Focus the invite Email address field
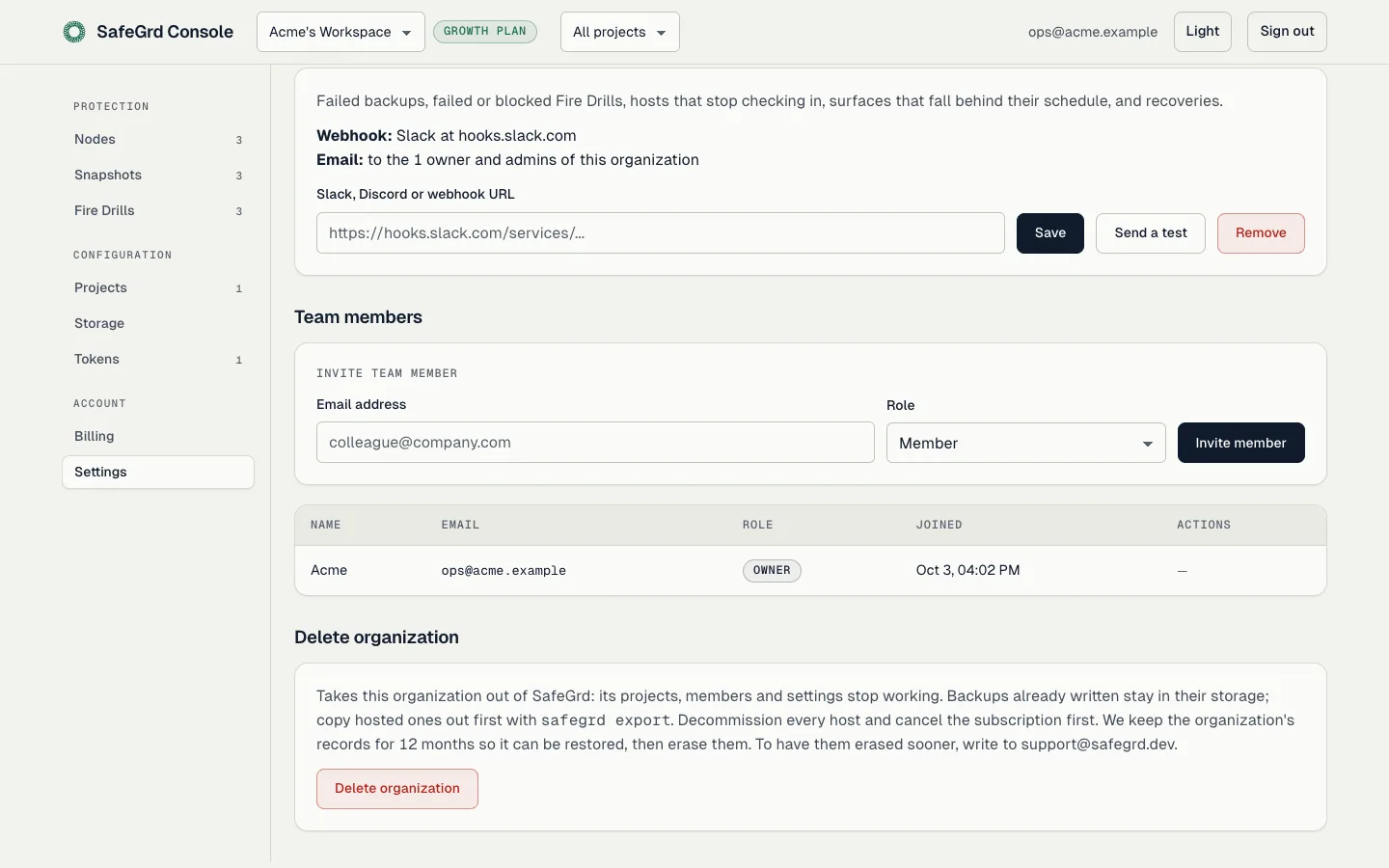 coord(595,443)
